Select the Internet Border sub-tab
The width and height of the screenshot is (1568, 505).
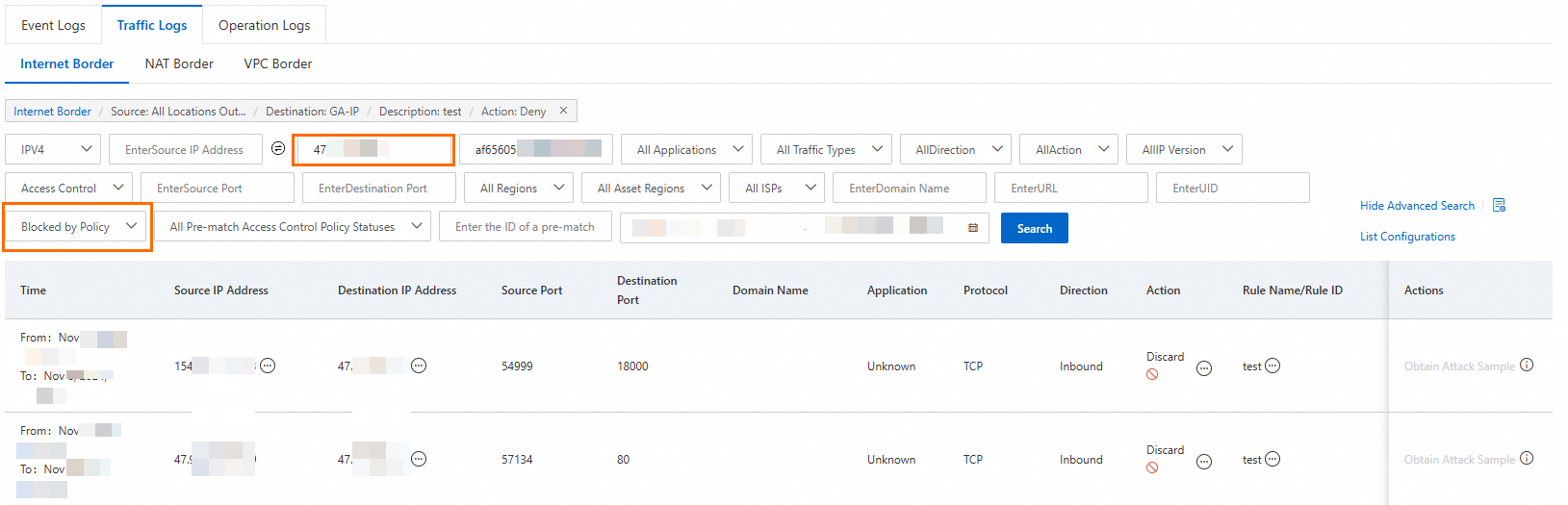tap(67, 63)
